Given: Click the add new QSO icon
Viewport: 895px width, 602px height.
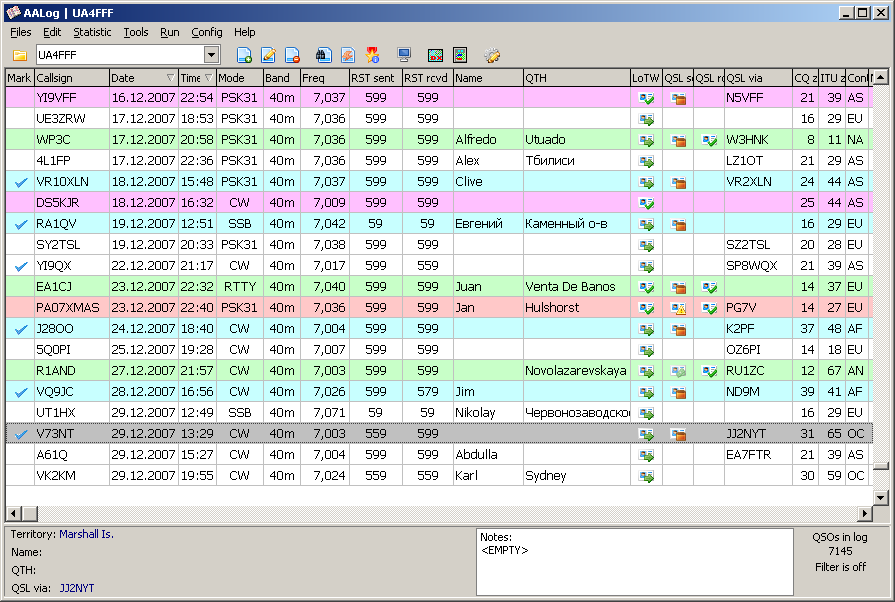Looking at the screenshot, I should click(x=245, y=55).
